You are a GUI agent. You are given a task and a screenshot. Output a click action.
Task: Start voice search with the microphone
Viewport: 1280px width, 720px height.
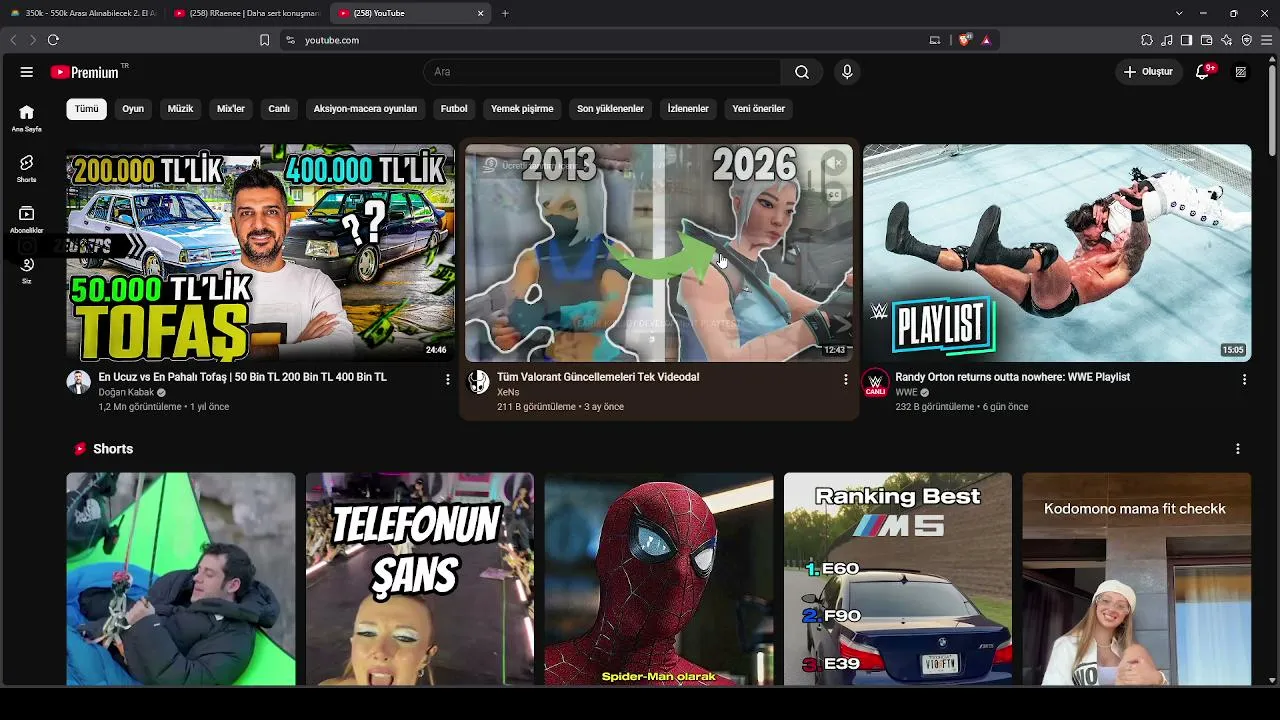(x=847, y=72)
